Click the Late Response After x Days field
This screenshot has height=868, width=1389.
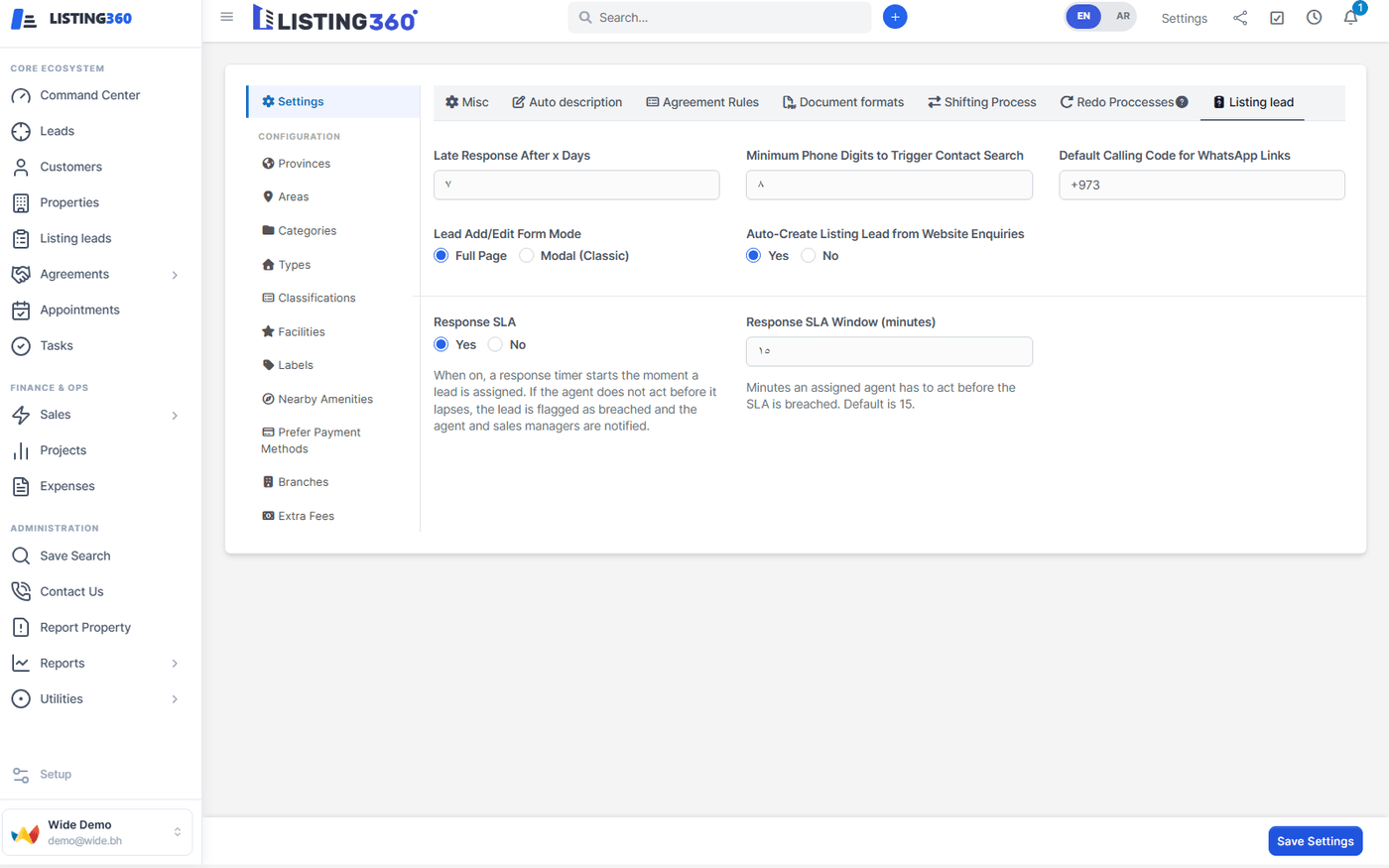point(576,185)
